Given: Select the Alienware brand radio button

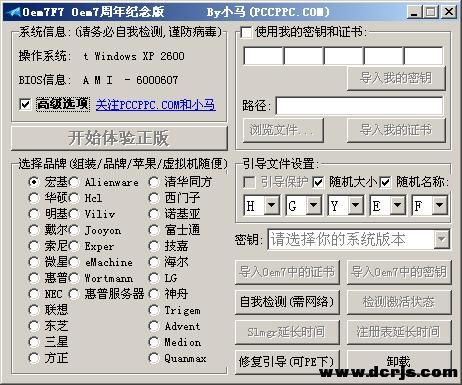Looking at the screenshot, I should click(74, 182).
